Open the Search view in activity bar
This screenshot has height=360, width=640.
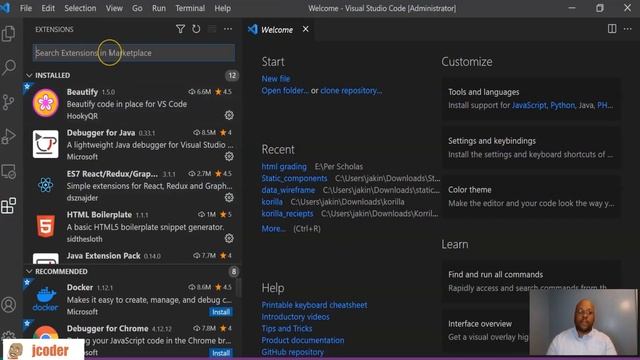[x=9, y=67]
